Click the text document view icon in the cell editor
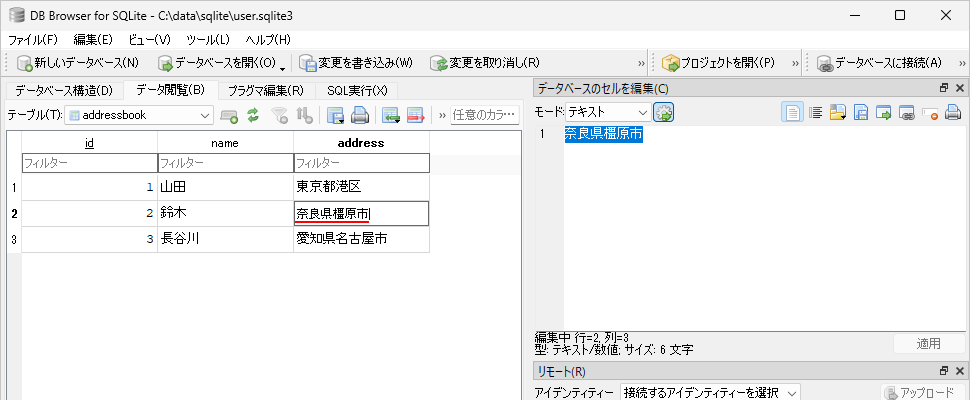 pyautogui.click(x=792, y=113)
